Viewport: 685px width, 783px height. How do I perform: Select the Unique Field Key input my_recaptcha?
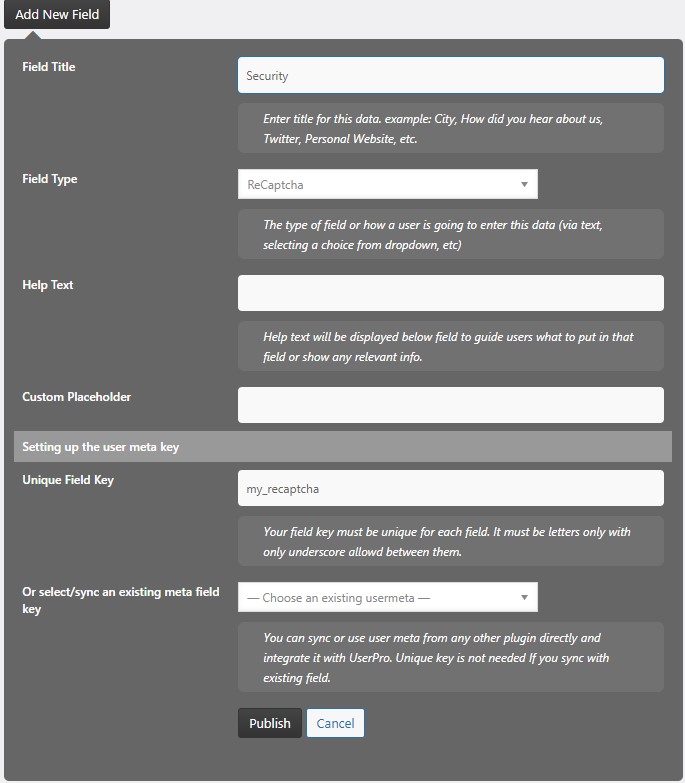(x=450, y=488)
